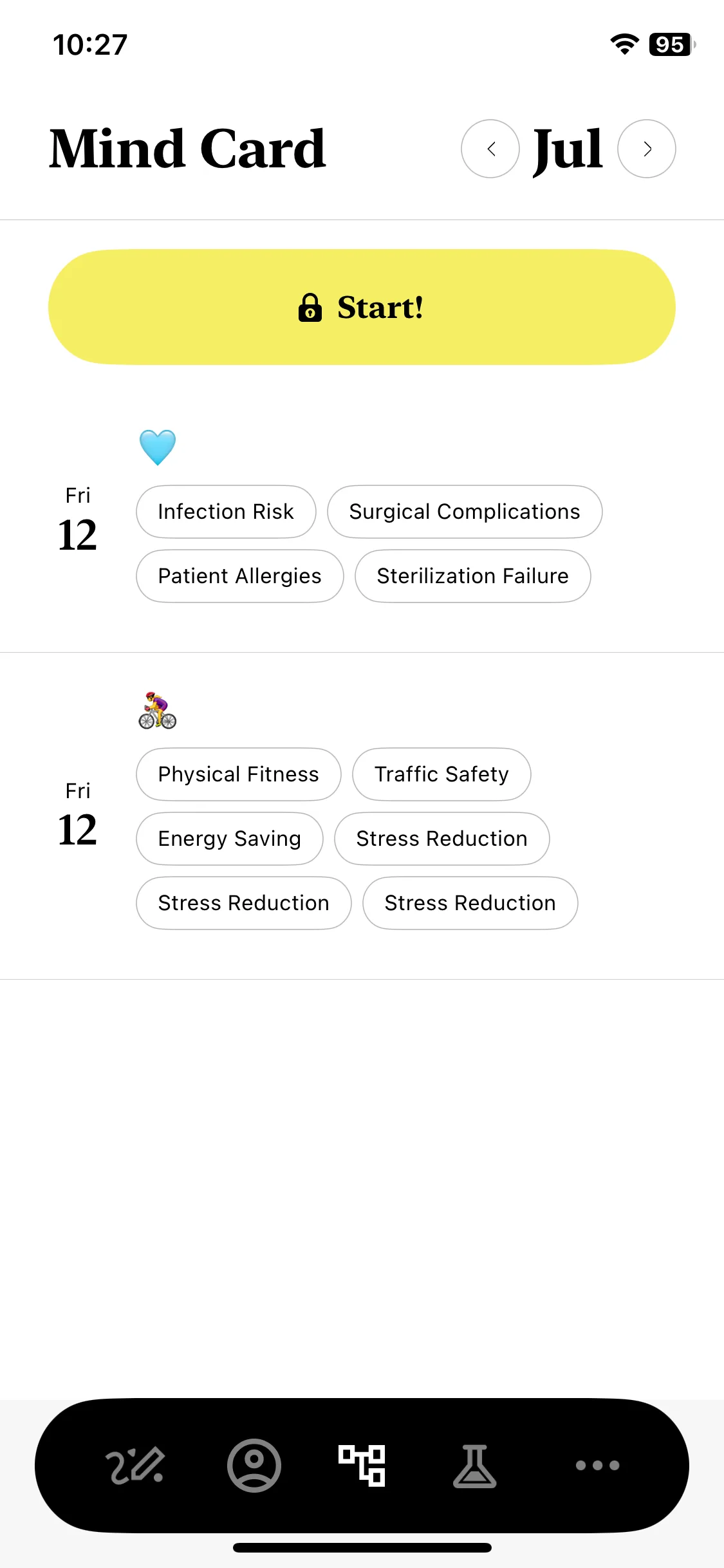This screenshot has height=1568, width=724.
Task: Open the scribble pencil tab icon
Action: pyautogui.click(x=135, y=1466)
